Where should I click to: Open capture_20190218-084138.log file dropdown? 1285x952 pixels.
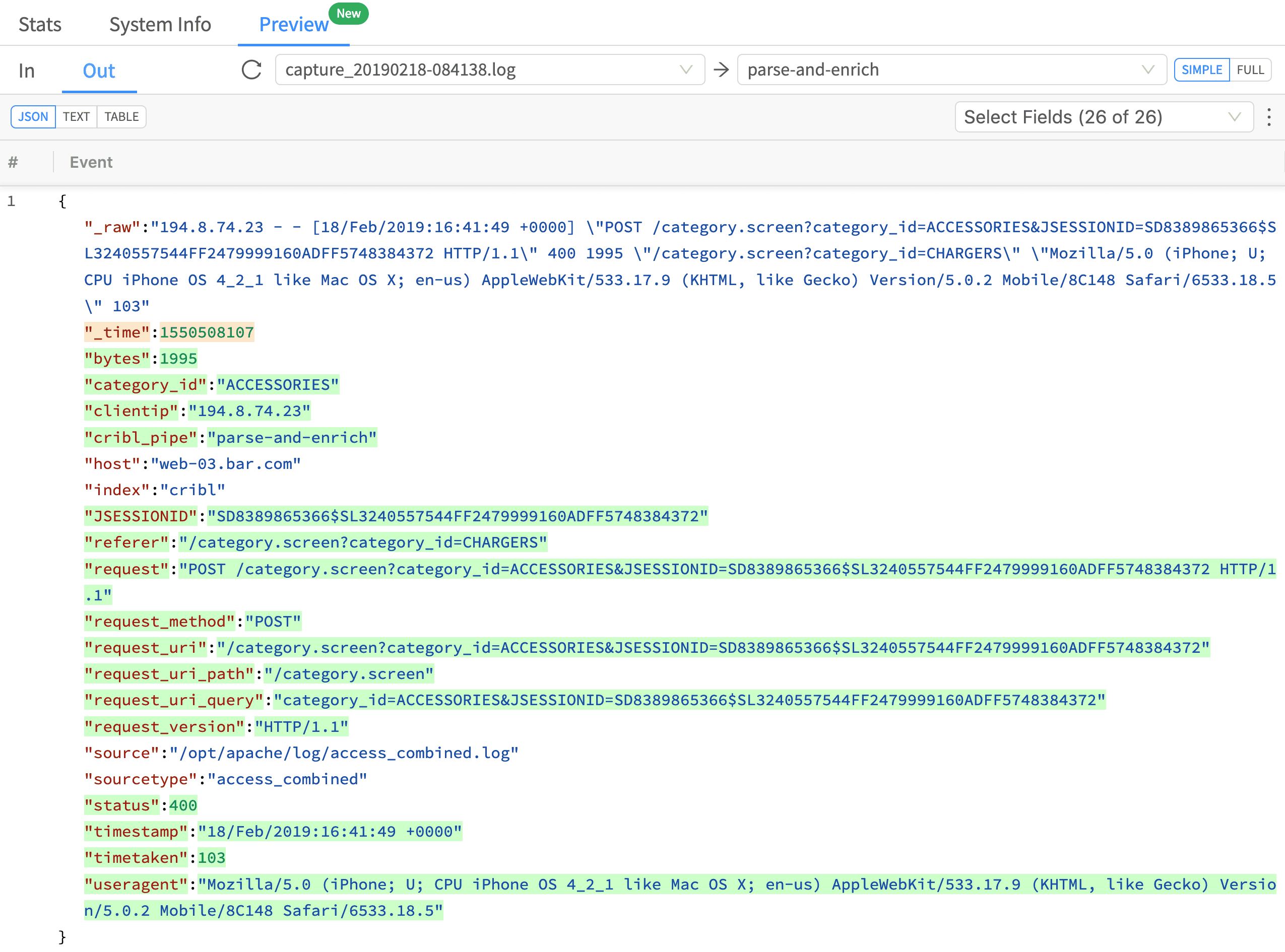coord(489,70)
